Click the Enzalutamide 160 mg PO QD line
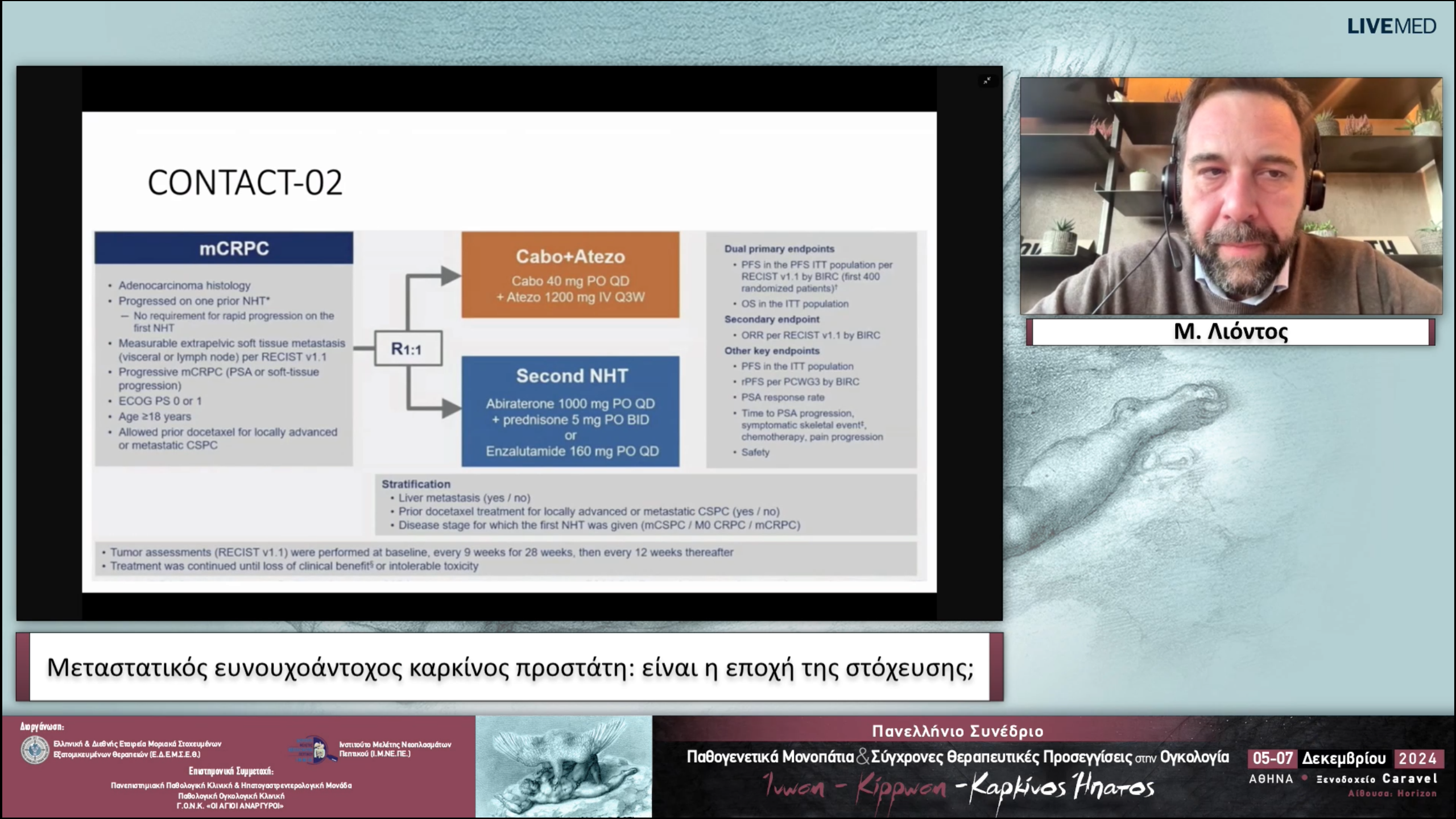 point(572,451)
